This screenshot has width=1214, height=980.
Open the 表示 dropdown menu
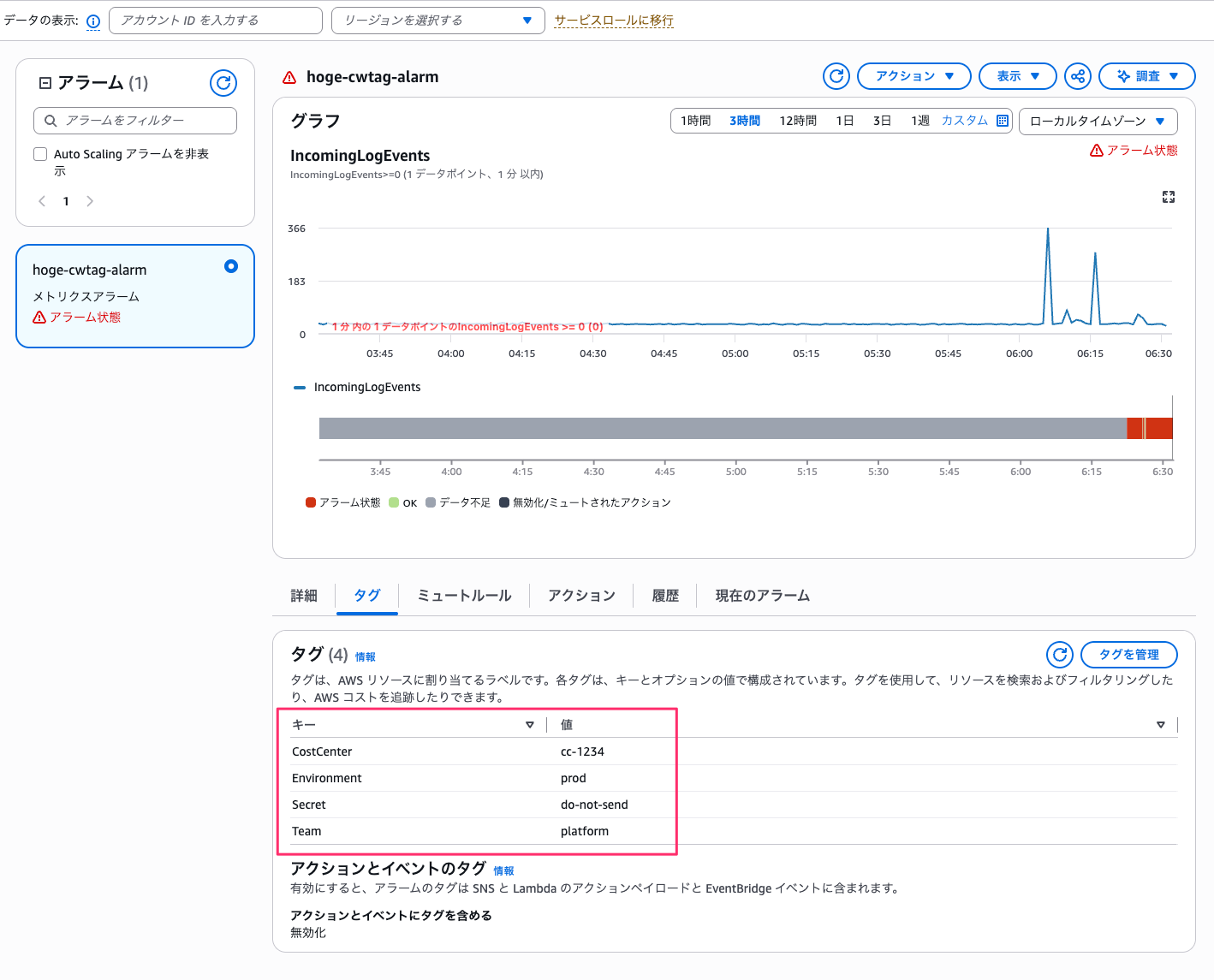[x=1018, y=76]
